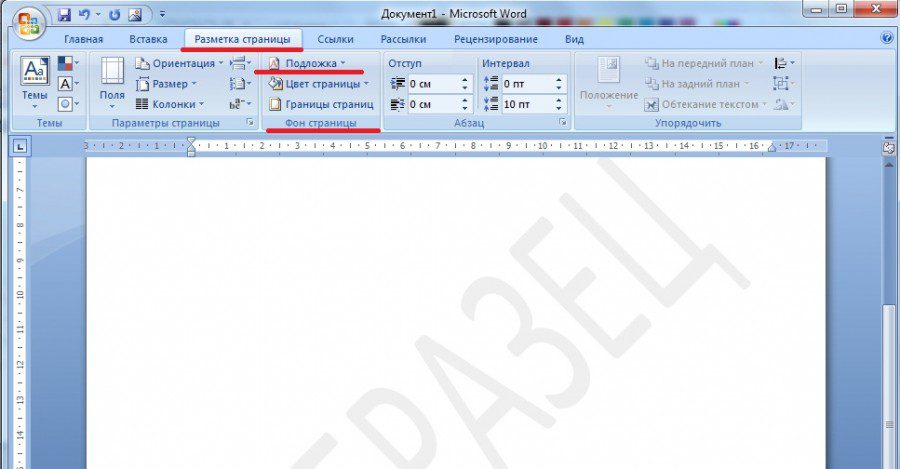Screen dimensions: 900x469
Task: Open Параметры страницы dialog launcher
Action: point(250,122)
